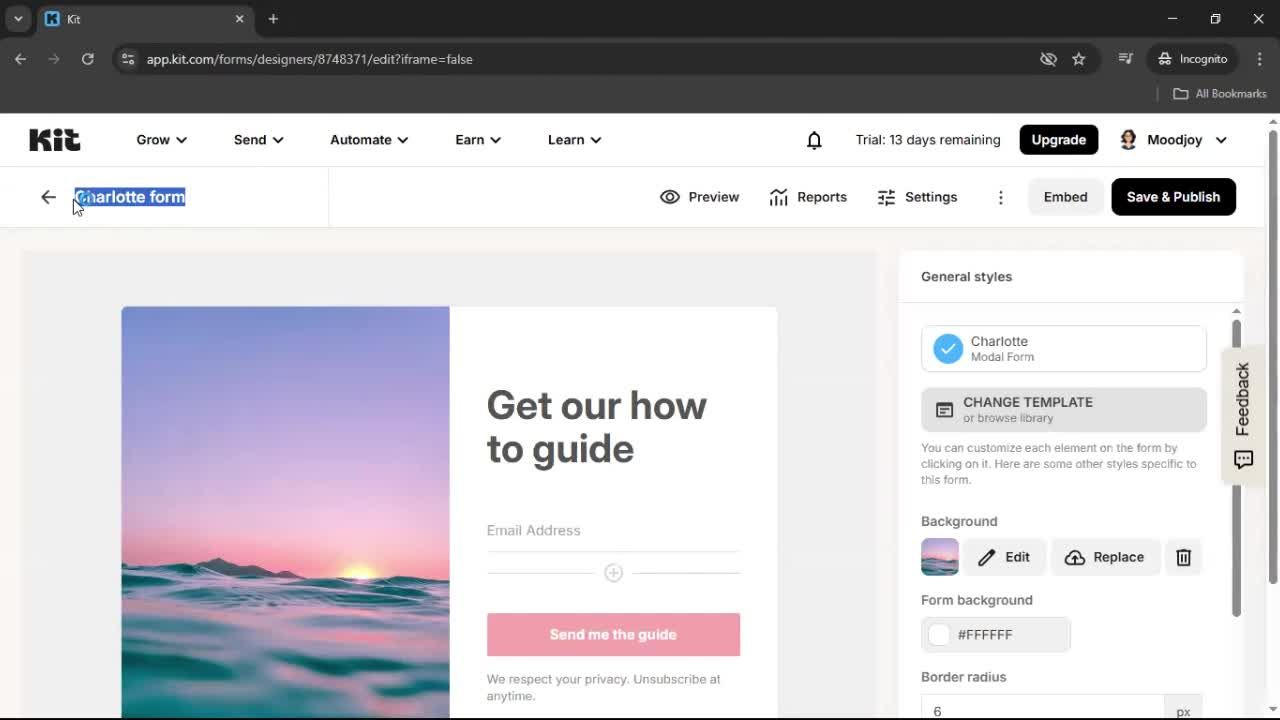Click the Replace button to swap background image

1105,557
